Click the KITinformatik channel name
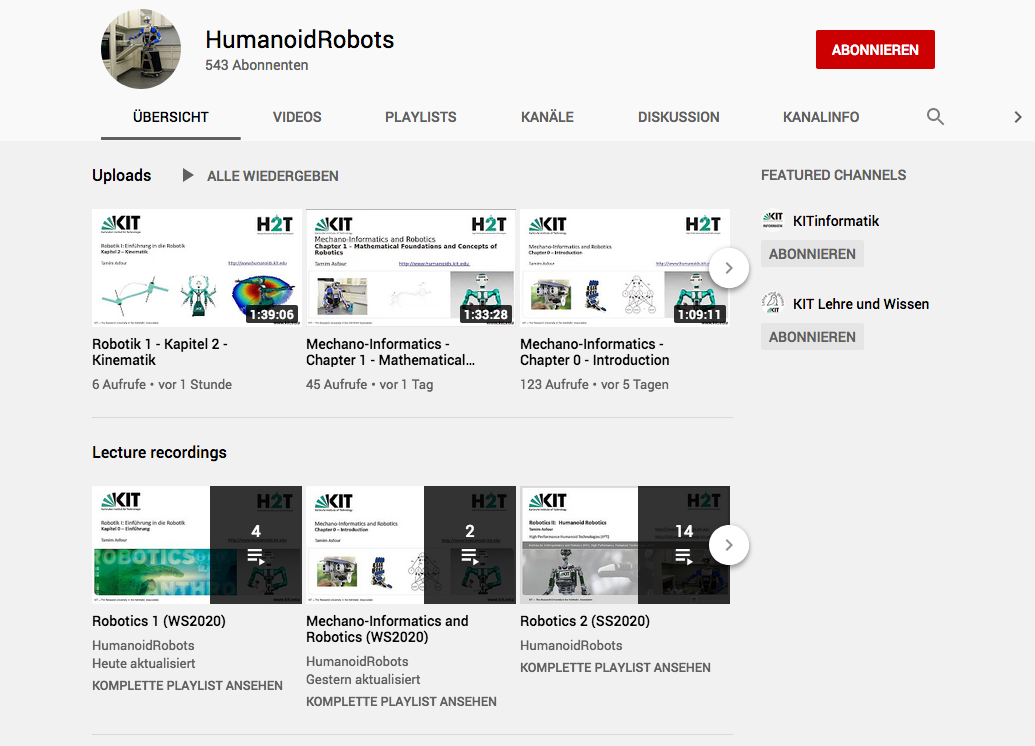Screen dimensions: 1035x746 tap(836, 221)
